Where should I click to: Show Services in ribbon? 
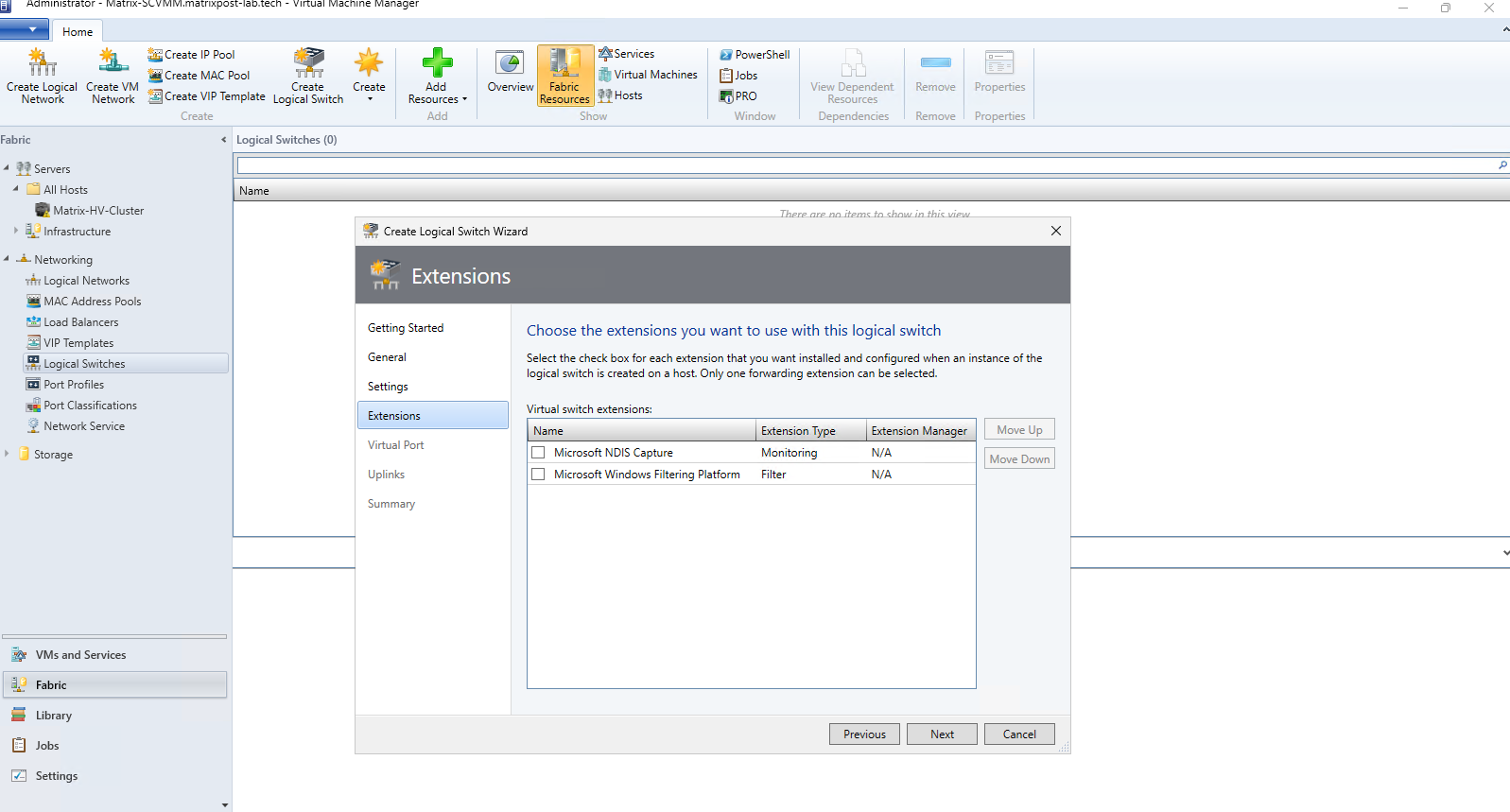[x=626, y=54]
